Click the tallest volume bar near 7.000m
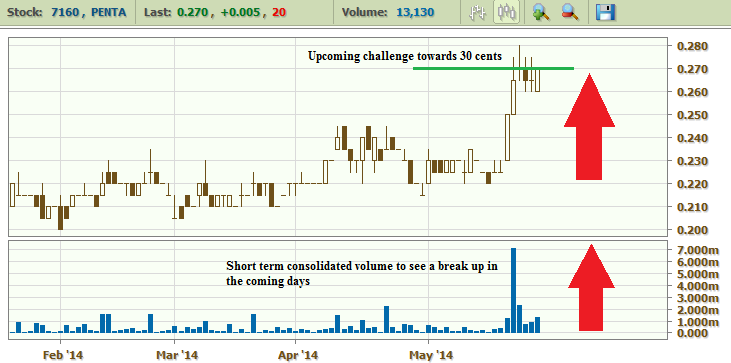Viewport: 731px width, 363px height. pyautogui.click(x=513, y=290)
